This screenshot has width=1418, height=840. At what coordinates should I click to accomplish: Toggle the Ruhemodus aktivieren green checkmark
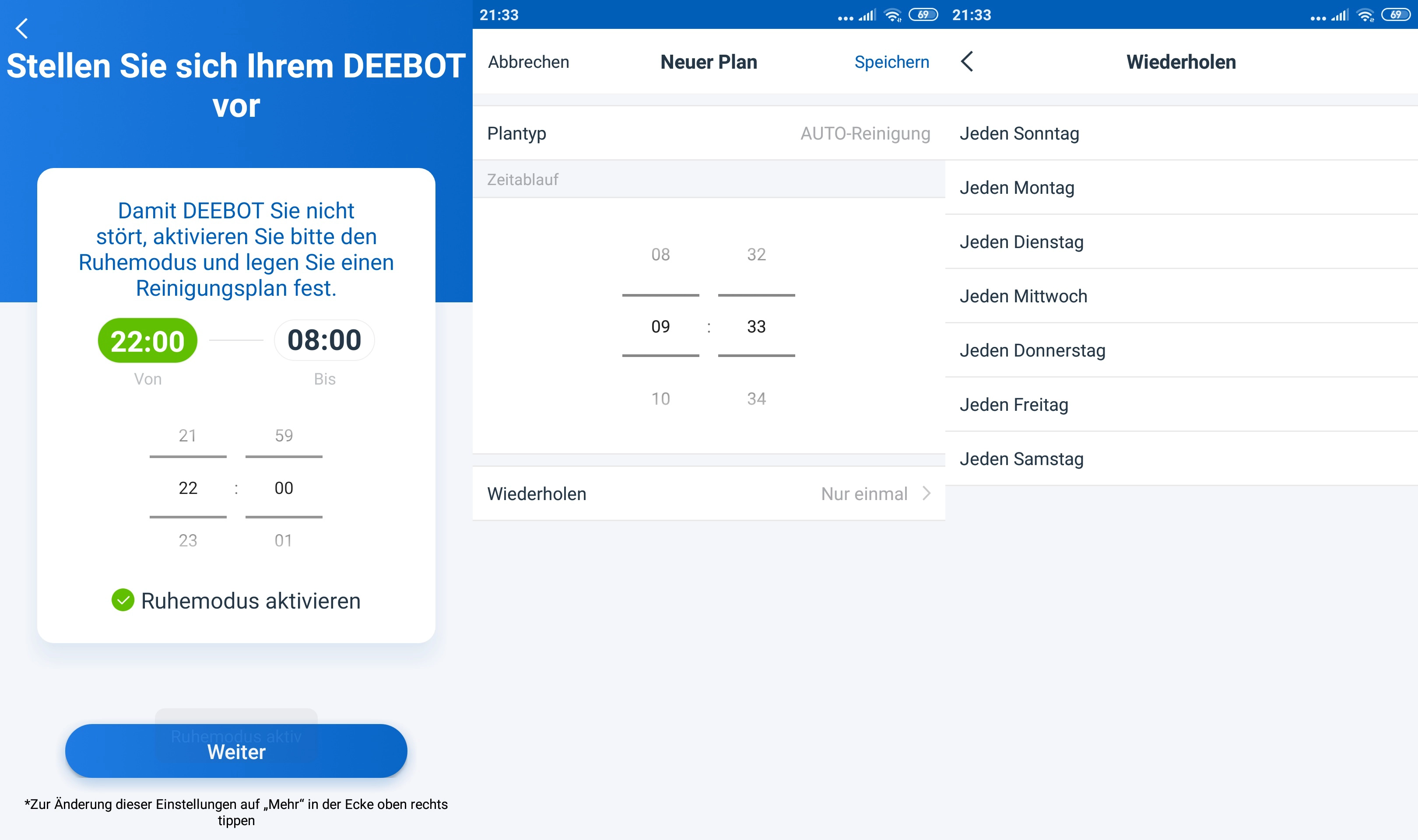coord(123,600)
